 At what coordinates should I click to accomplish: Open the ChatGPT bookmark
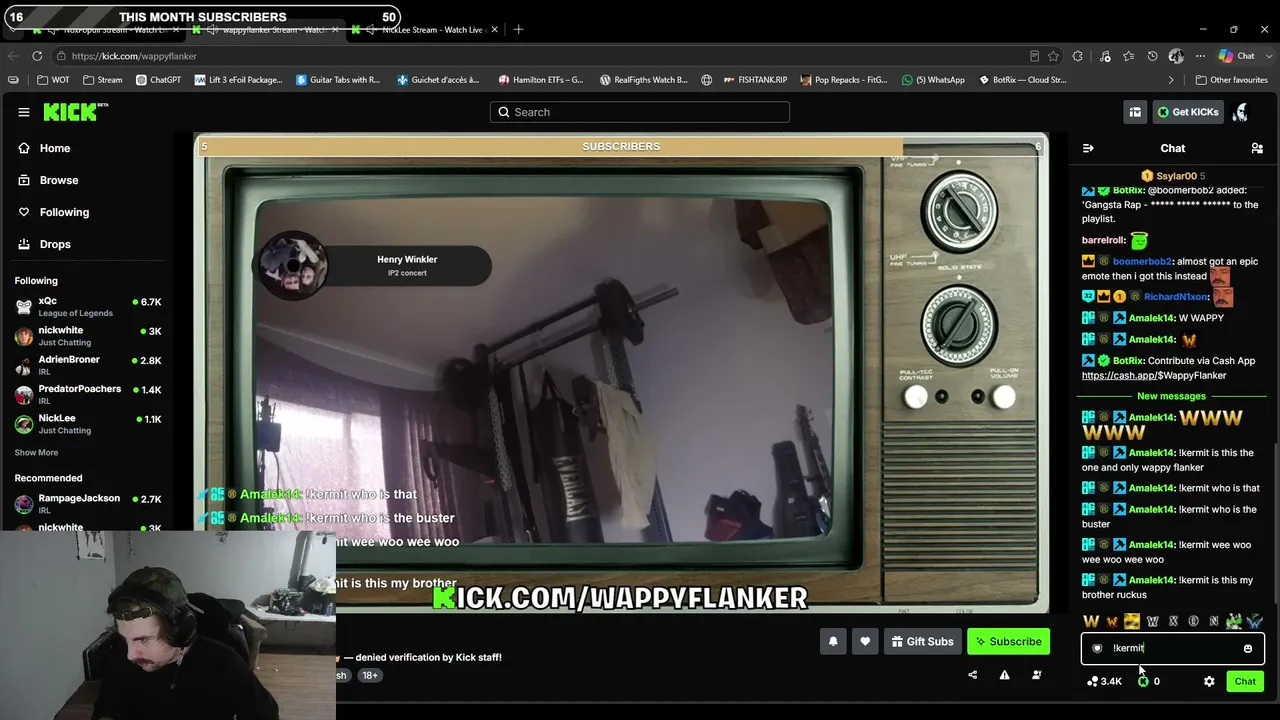click(158, 80)
